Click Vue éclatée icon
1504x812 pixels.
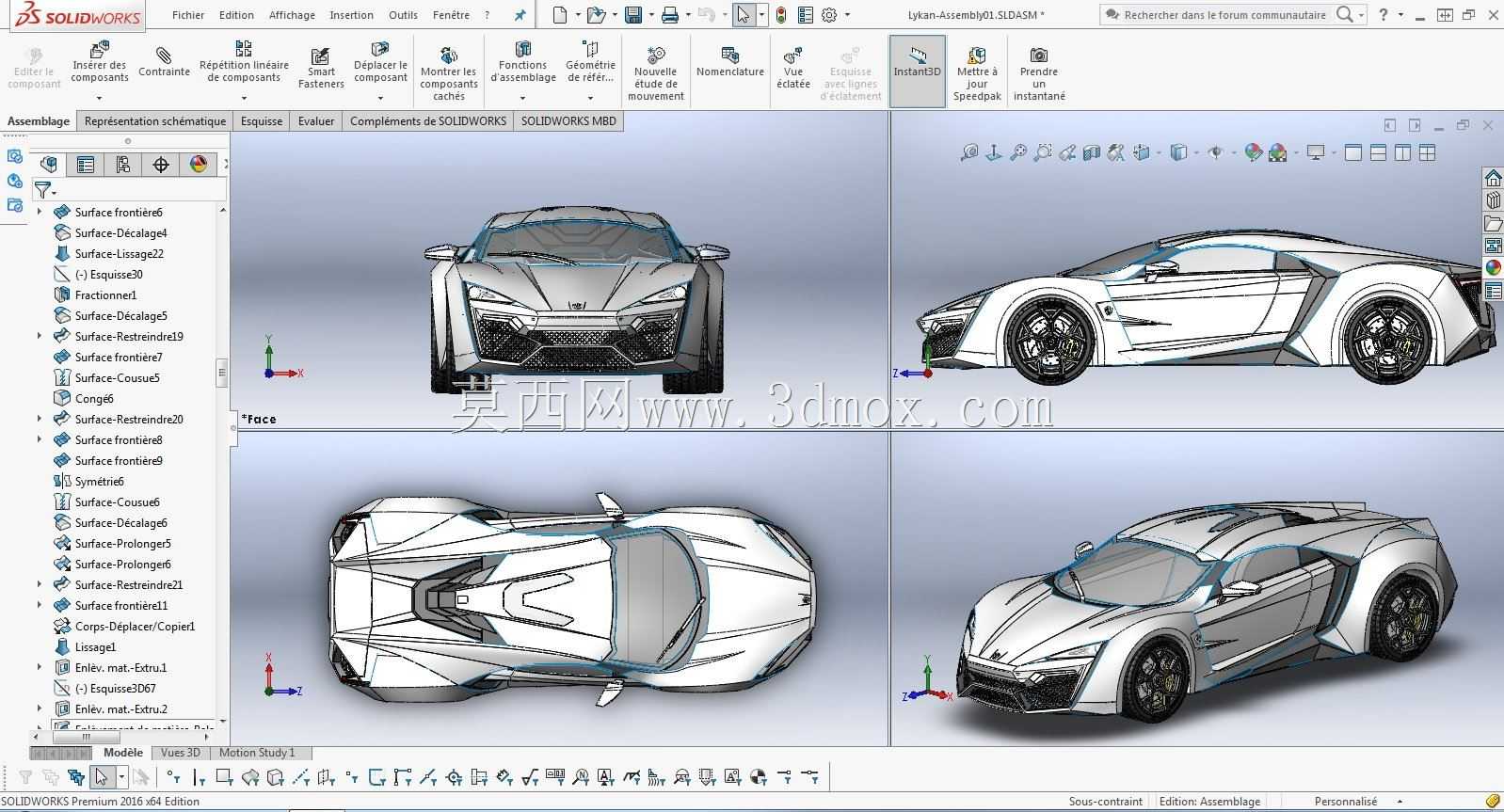pyautogui.click(x=793, y=68)
